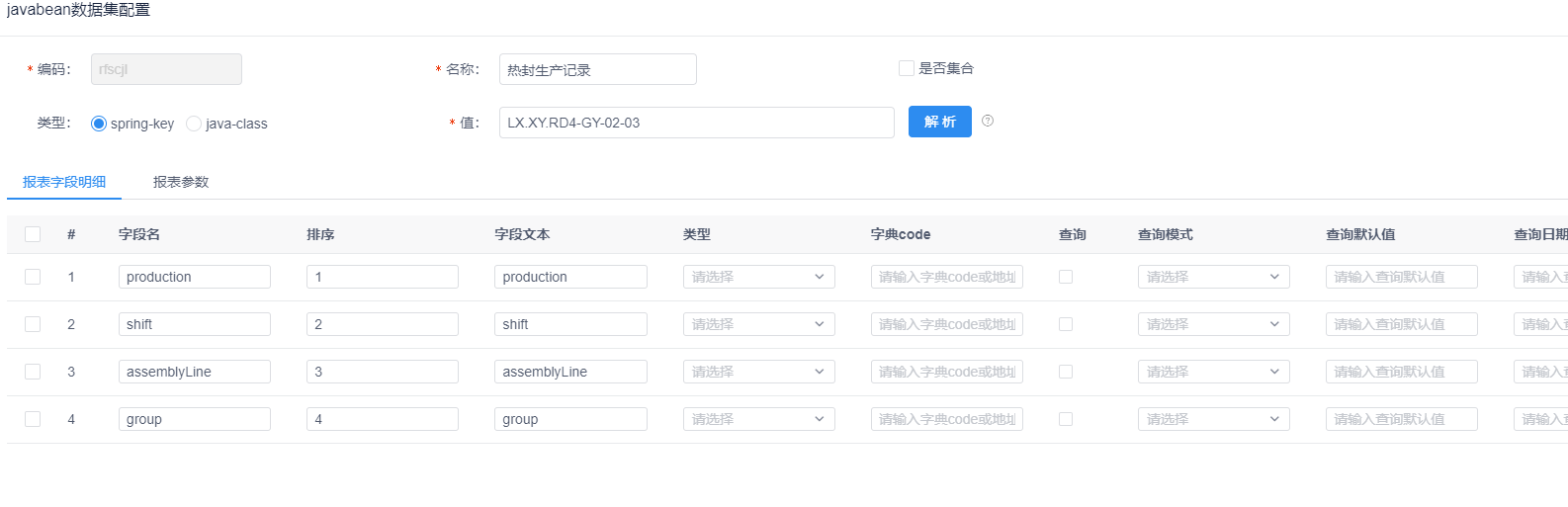Open 类型 dropdown in assemblyLine row
Viewport: 1568px width, 507px height.
point(759,372)
